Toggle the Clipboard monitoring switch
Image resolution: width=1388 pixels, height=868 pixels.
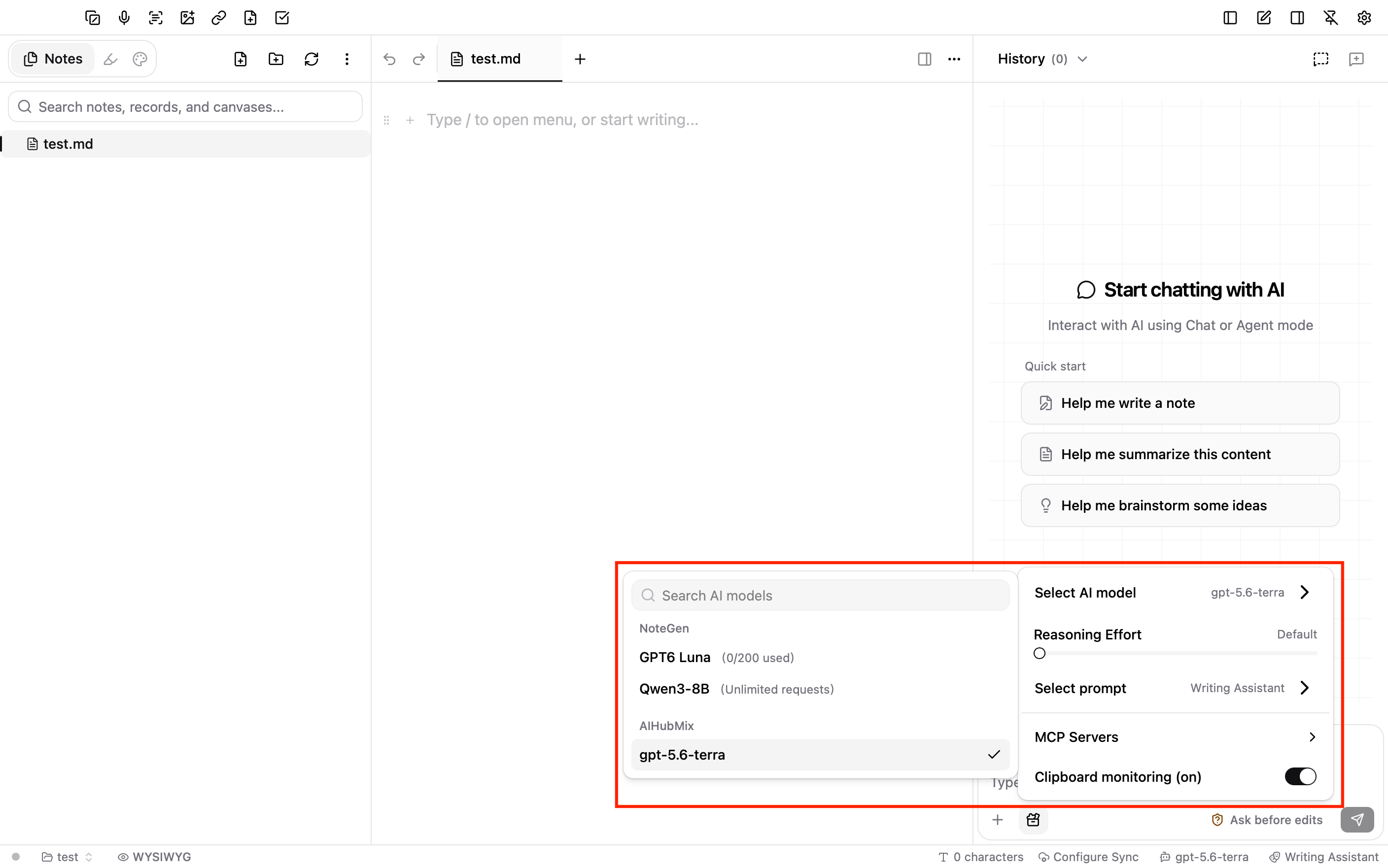click(x=1300, y=777)
